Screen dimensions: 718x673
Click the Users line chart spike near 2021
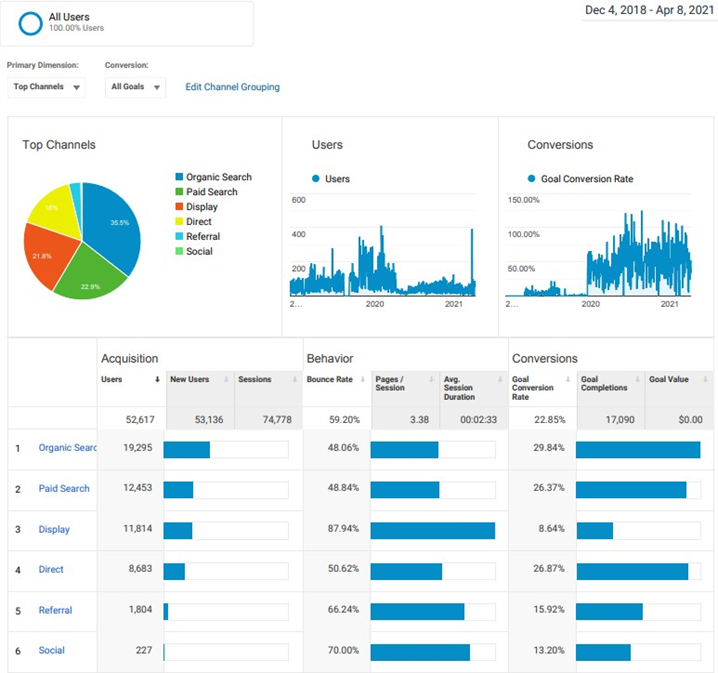[x=472, y=256]
